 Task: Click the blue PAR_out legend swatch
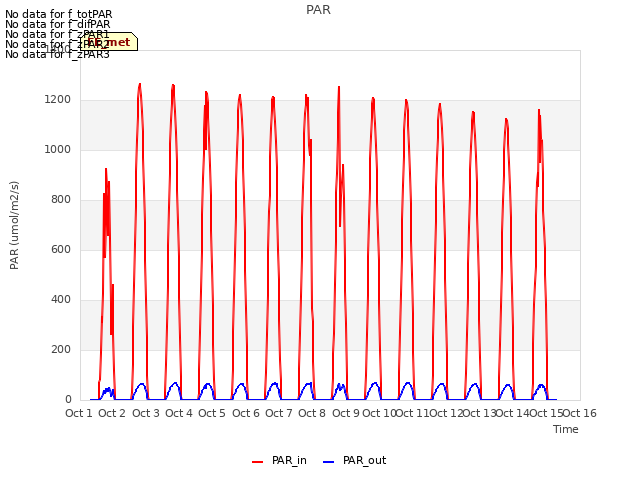[x=328, y=462]
